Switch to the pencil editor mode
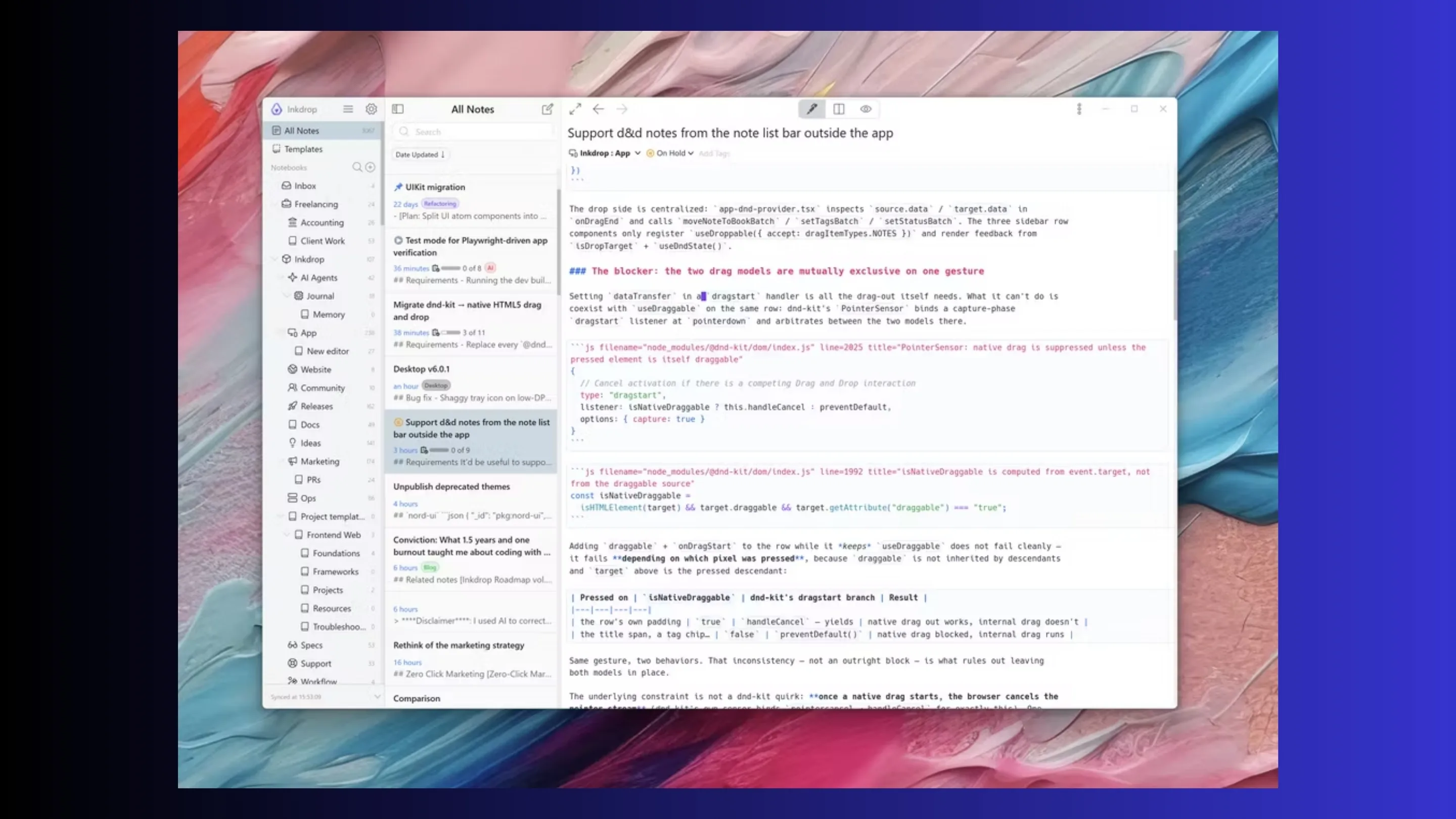Viewport: 1456px width, 819px height. tap(811, 109)
